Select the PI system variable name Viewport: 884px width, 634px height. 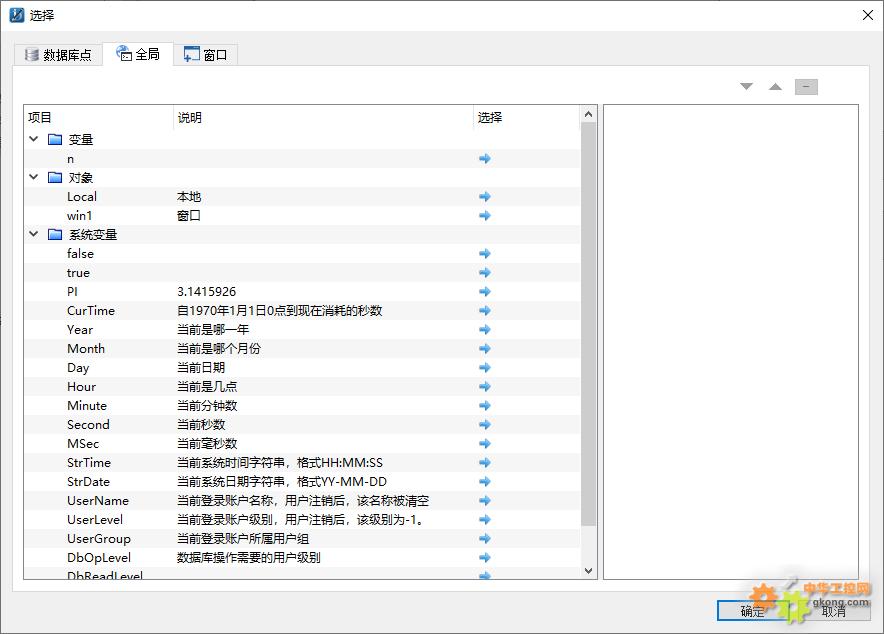72,292
